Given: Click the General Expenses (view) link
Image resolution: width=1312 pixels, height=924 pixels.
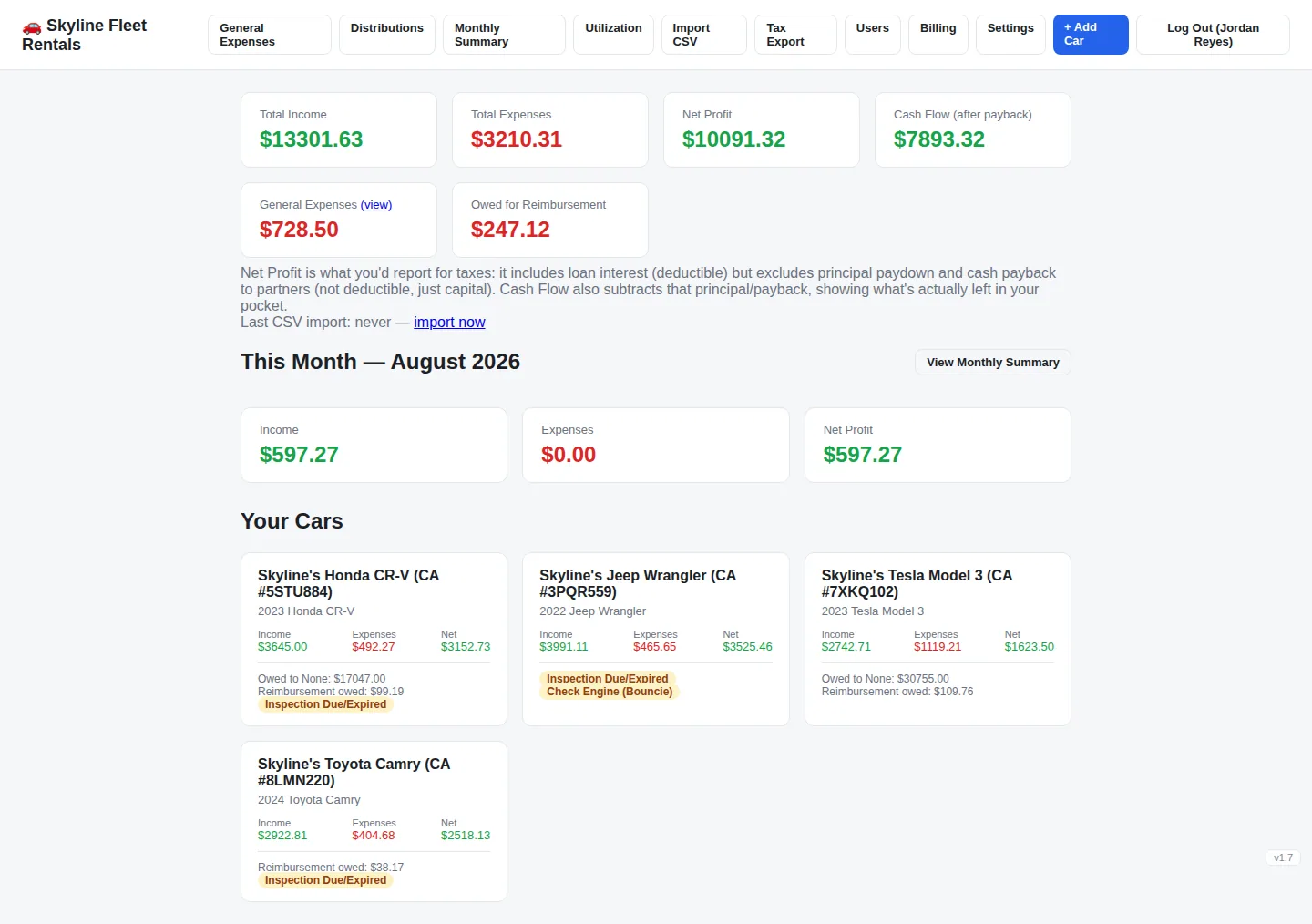Looking at the screenshot, I should point(376,205).
